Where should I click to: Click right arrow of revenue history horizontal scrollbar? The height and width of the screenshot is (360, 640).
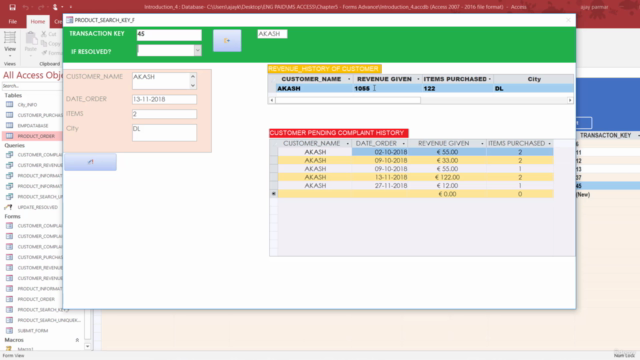point(570,100)
